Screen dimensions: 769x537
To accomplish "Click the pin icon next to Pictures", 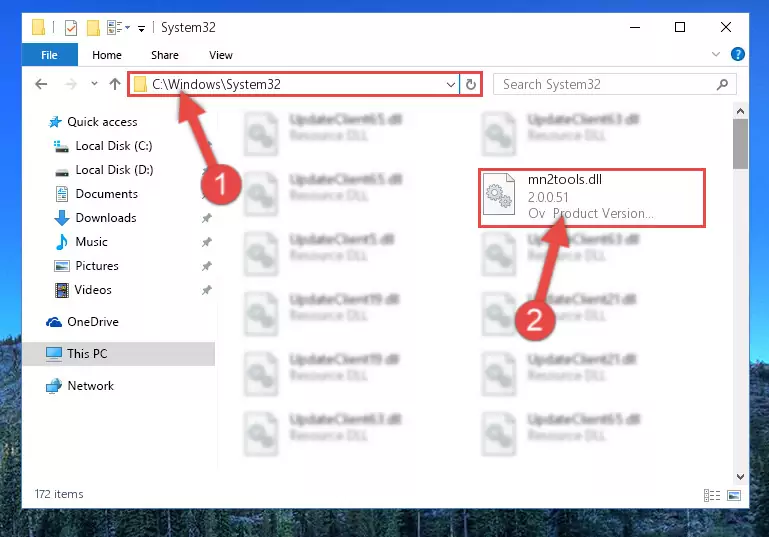I will click(x=206, y=266).
